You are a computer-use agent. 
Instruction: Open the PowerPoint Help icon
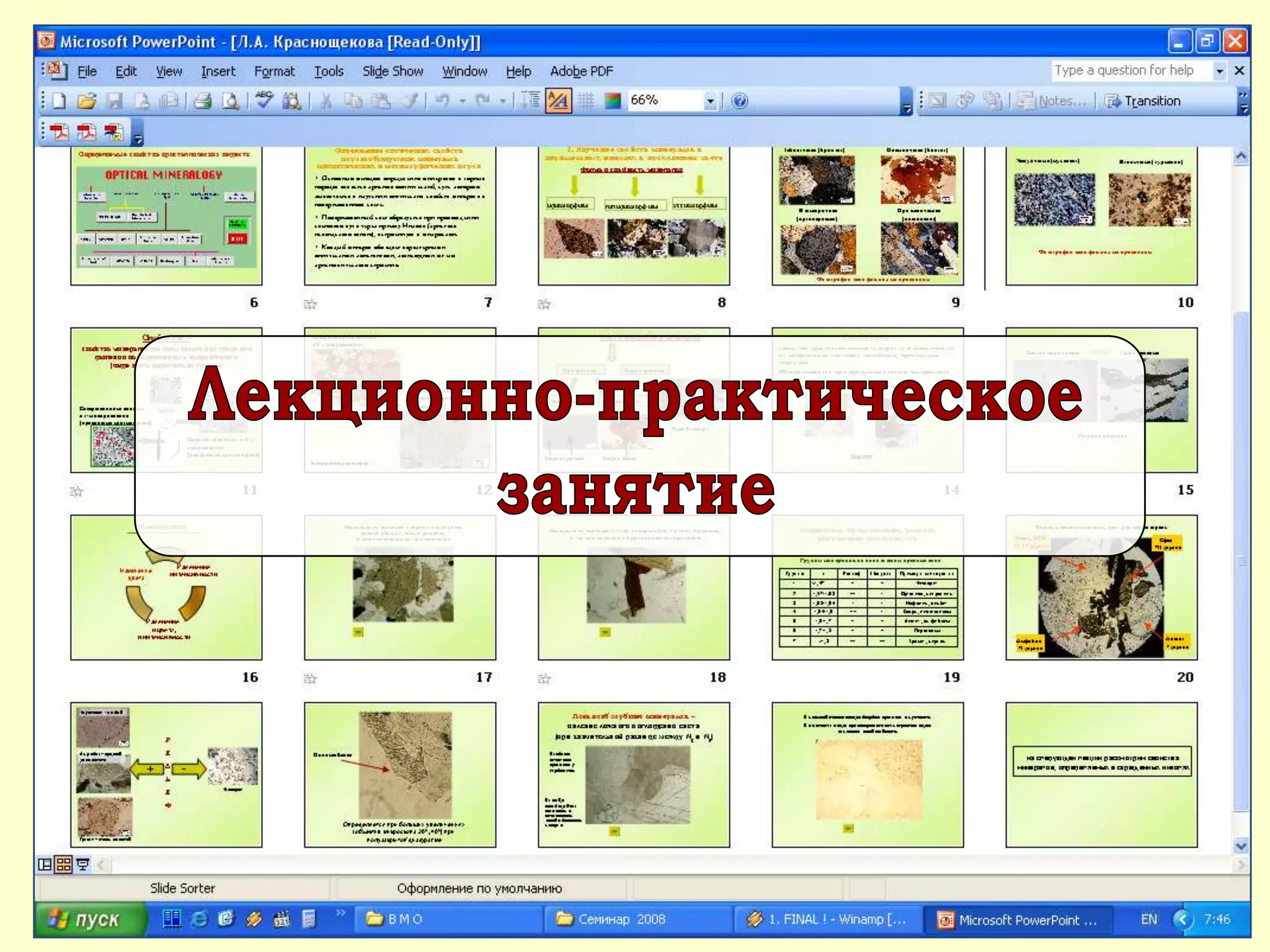pos(739,100)
